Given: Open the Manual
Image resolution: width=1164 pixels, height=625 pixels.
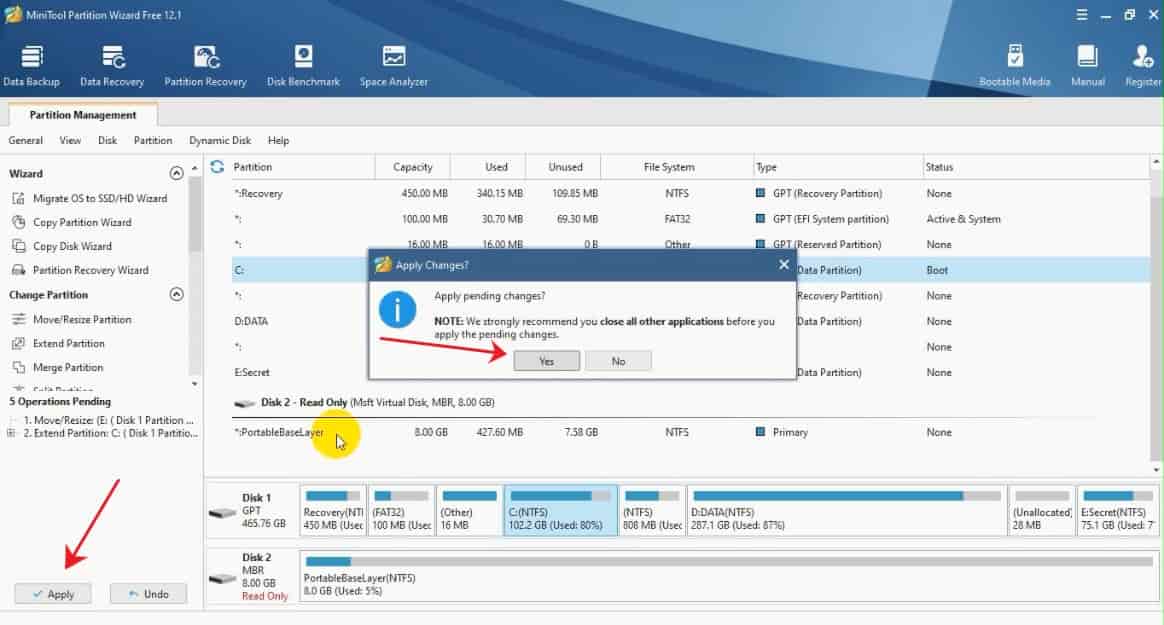Looking at the screenshot, I should pyautogui.click(x=1088, y=65).
